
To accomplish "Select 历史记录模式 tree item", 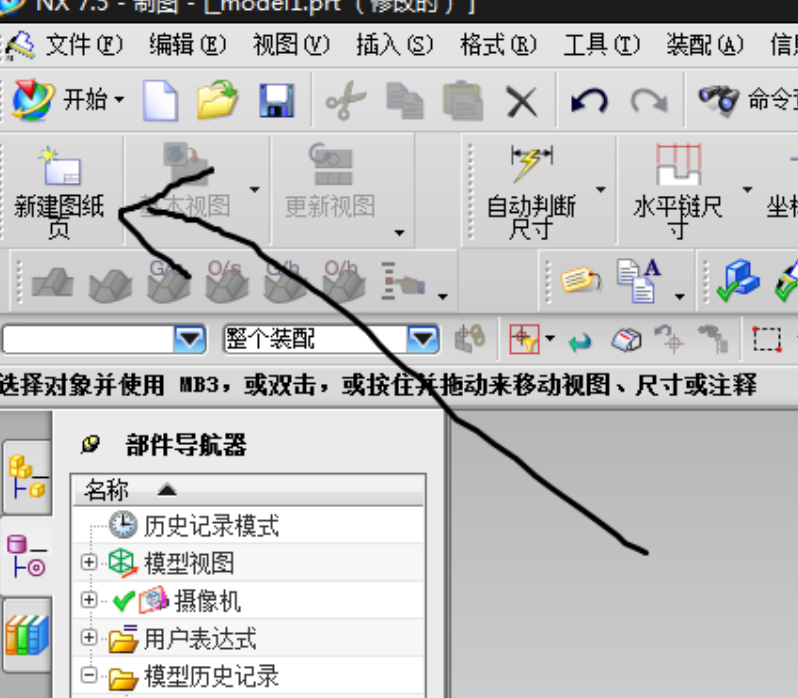I will [212, 526].
